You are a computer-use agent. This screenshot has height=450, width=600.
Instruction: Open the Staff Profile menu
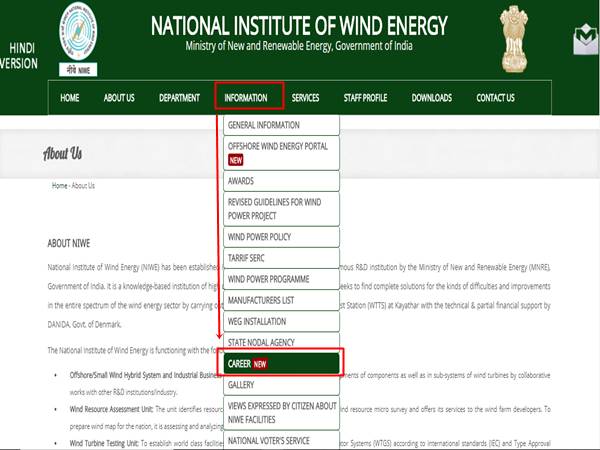pyautogui.click(x=365, y=98)
